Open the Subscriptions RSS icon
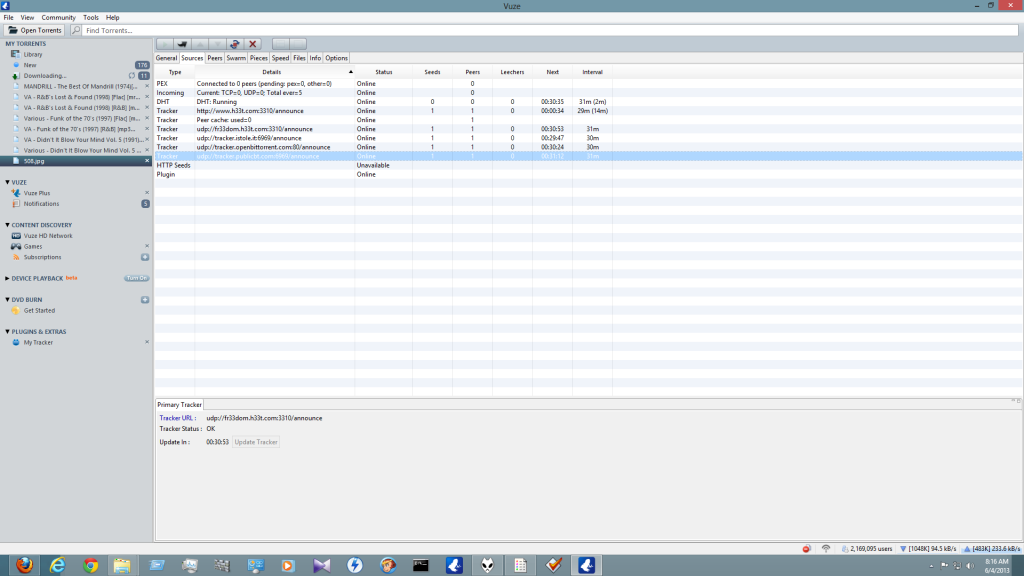This screenshot has width=1024, height=576. [x=16, y=257]
